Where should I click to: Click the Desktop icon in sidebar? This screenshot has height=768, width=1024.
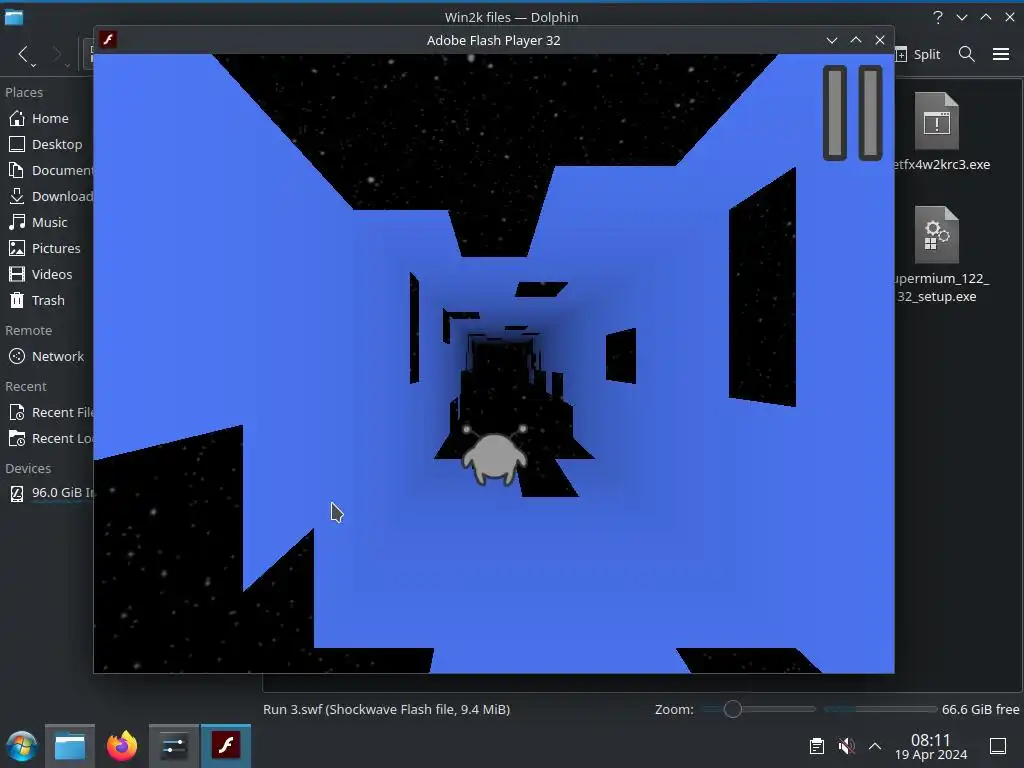click(17, 144)
